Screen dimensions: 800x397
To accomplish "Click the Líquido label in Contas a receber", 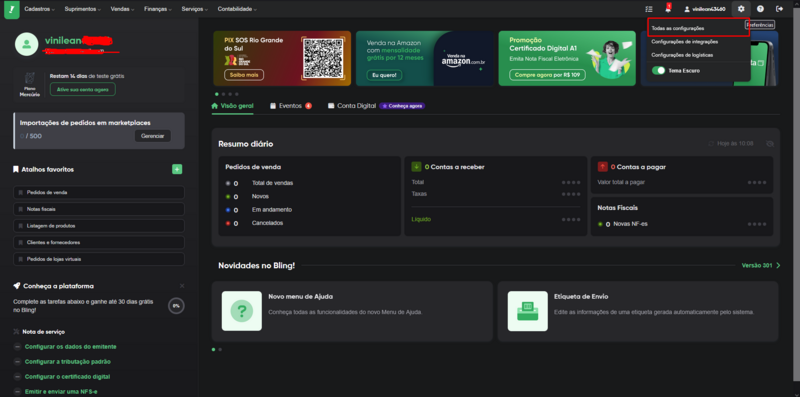I will (x=421, y=219).
